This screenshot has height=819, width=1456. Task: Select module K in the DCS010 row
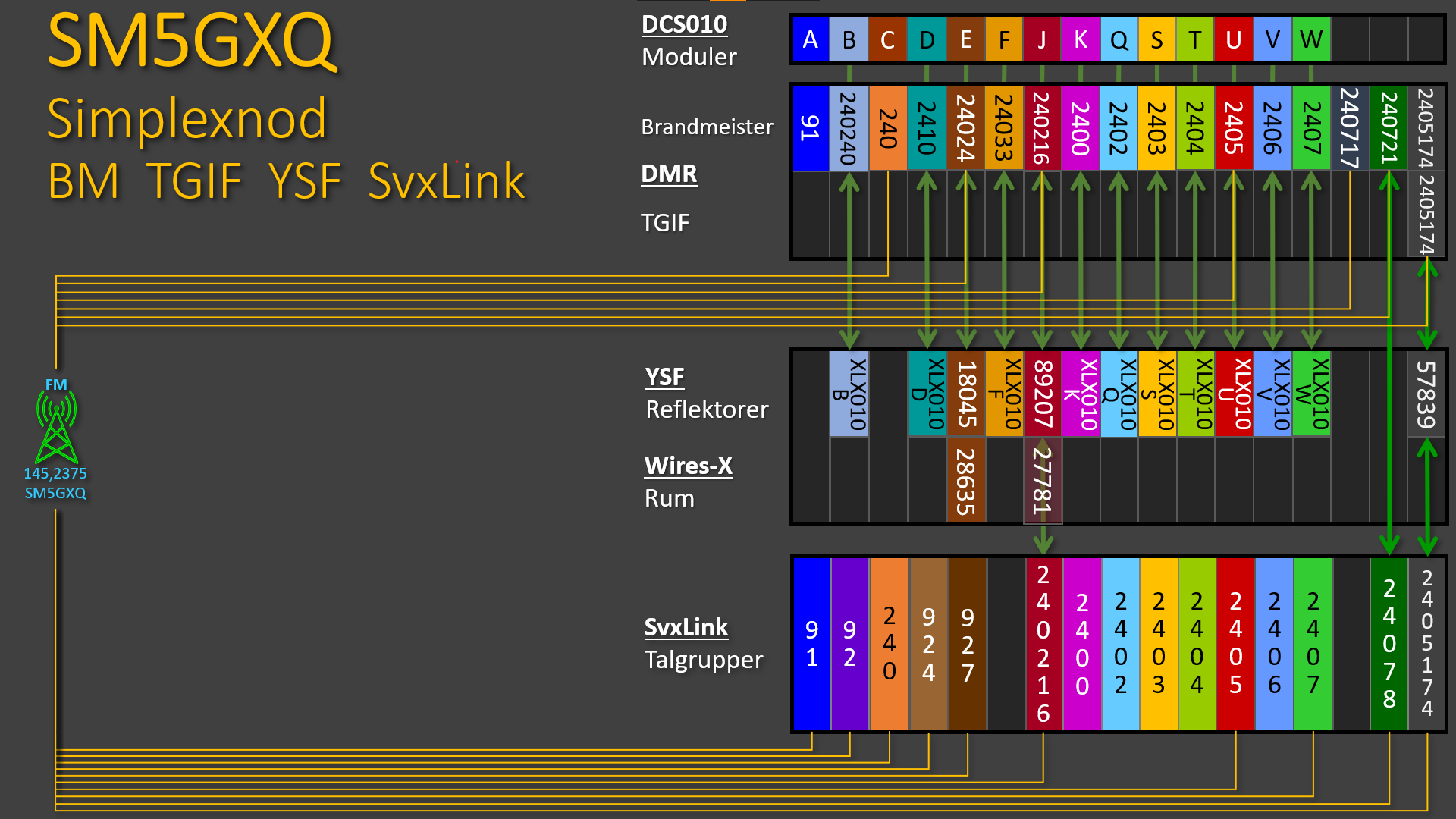[x=1080, y=39]
